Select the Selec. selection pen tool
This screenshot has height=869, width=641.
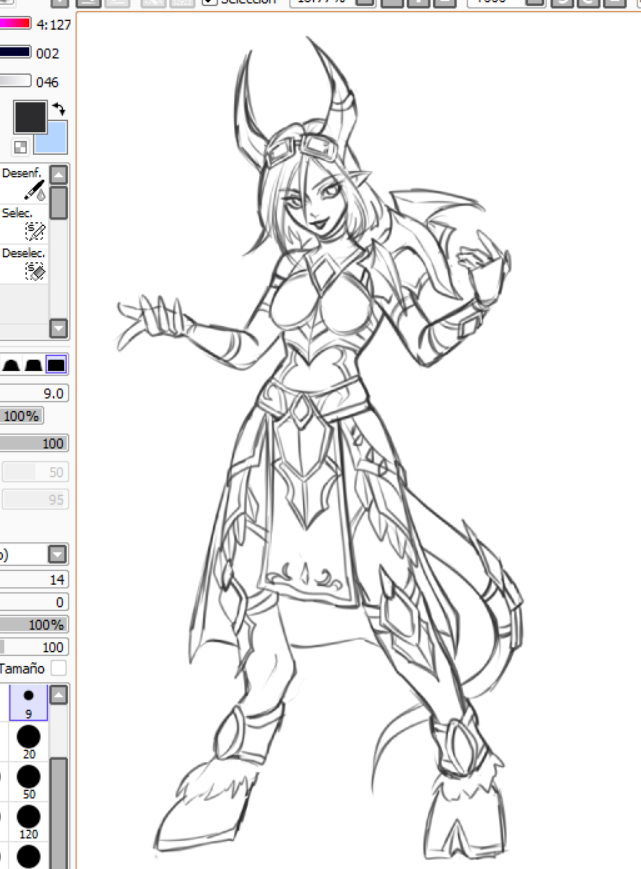tap(24, 224)
